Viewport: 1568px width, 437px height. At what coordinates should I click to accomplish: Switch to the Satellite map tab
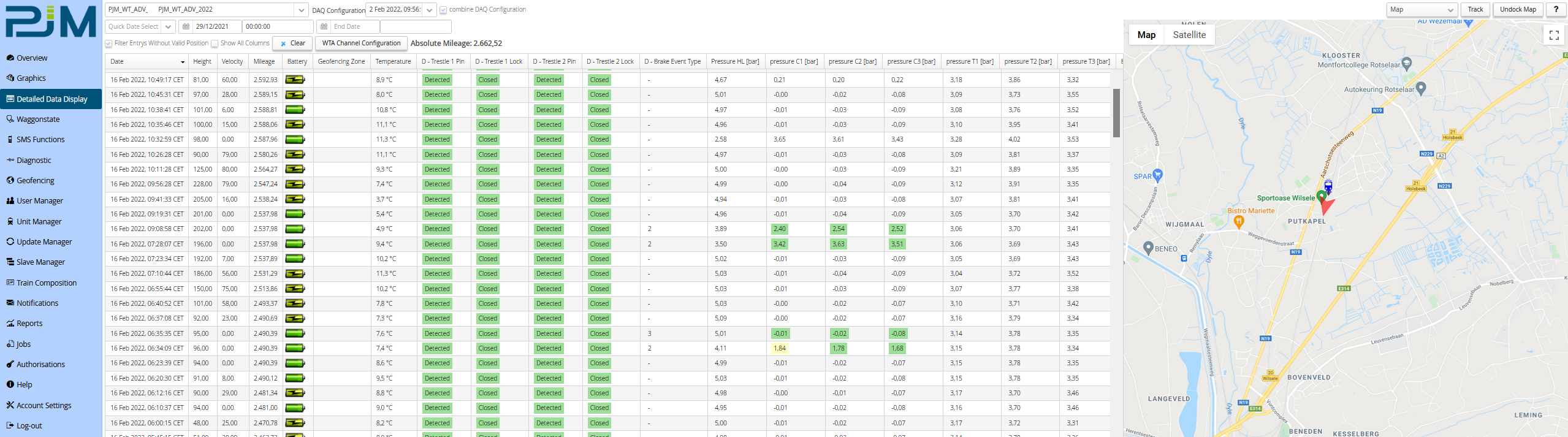click(x=1189, y=35)
